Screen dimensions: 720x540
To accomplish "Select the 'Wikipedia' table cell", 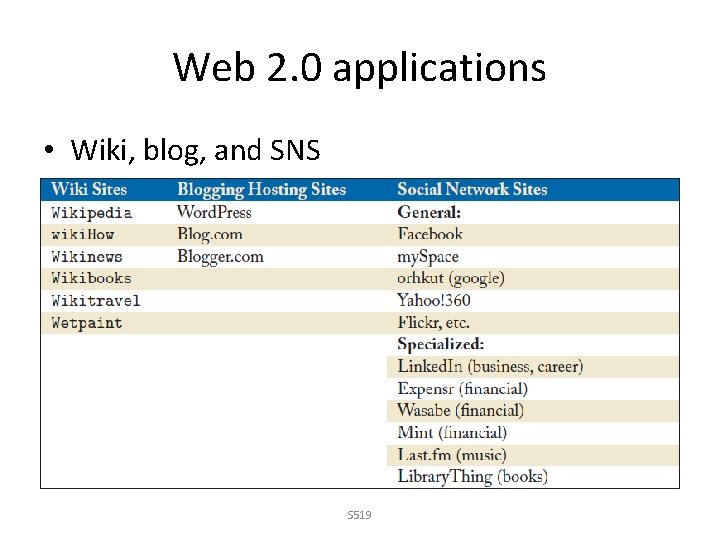I will pyautogui.click(x=92, y=213).
